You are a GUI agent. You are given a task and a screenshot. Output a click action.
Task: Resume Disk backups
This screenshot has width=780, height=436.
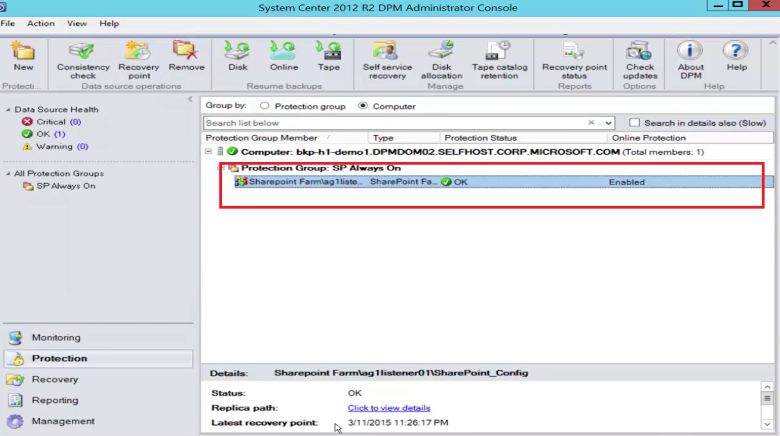coord(238,57)
